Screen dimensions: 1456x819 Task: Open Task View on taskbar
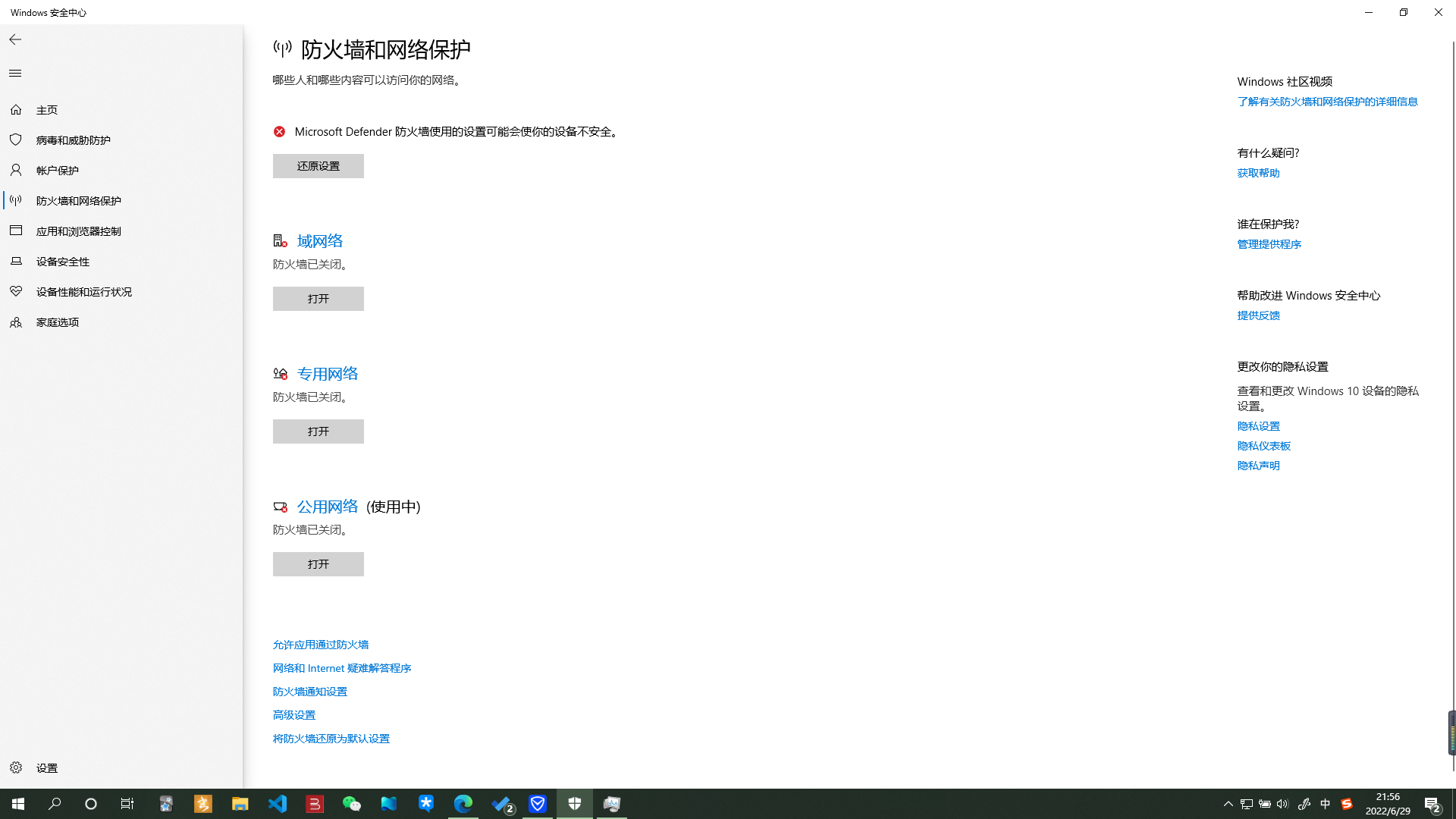tap(127, 804)
